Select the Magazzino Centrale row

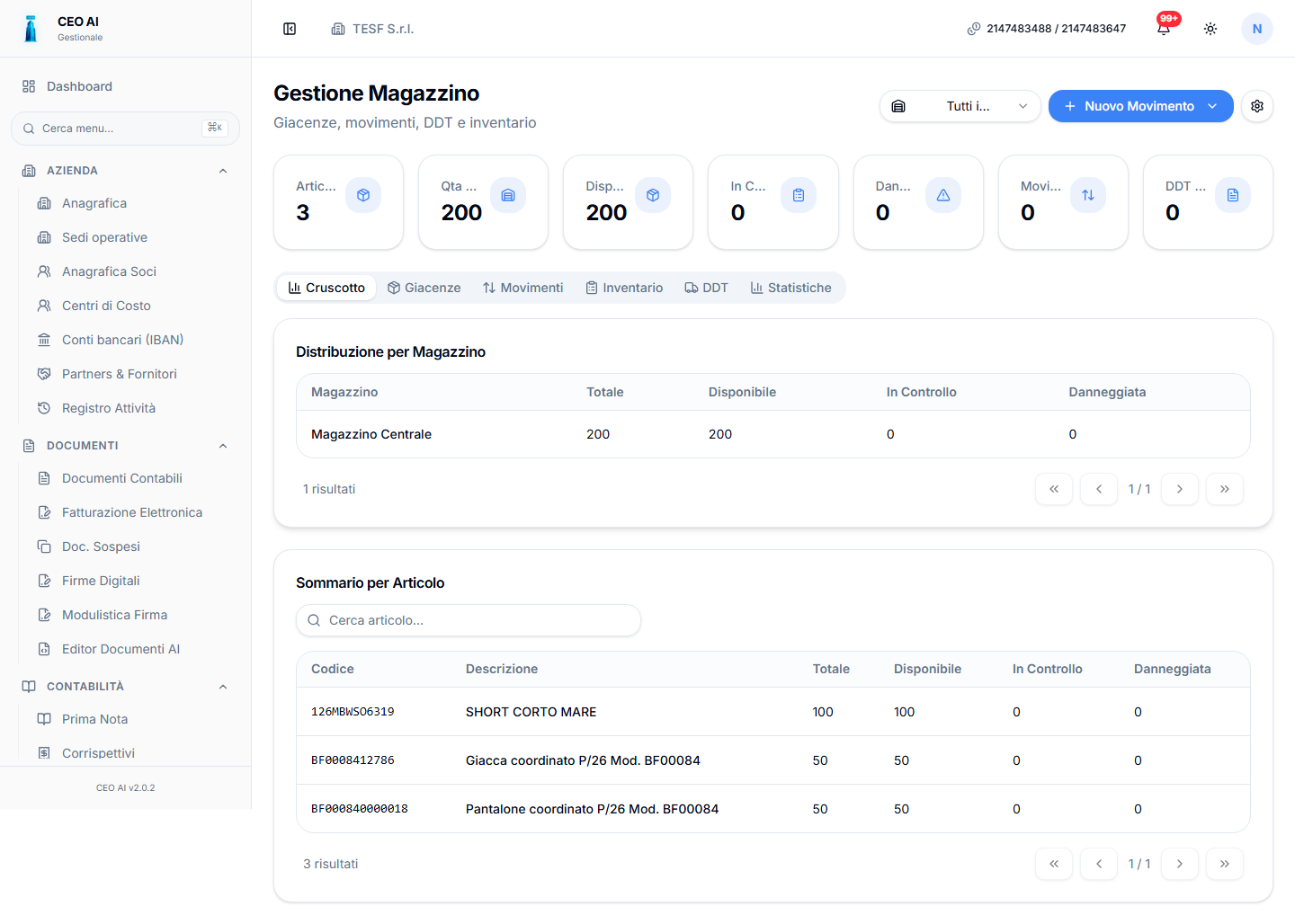pyautogui.click(x=773, y=434)
